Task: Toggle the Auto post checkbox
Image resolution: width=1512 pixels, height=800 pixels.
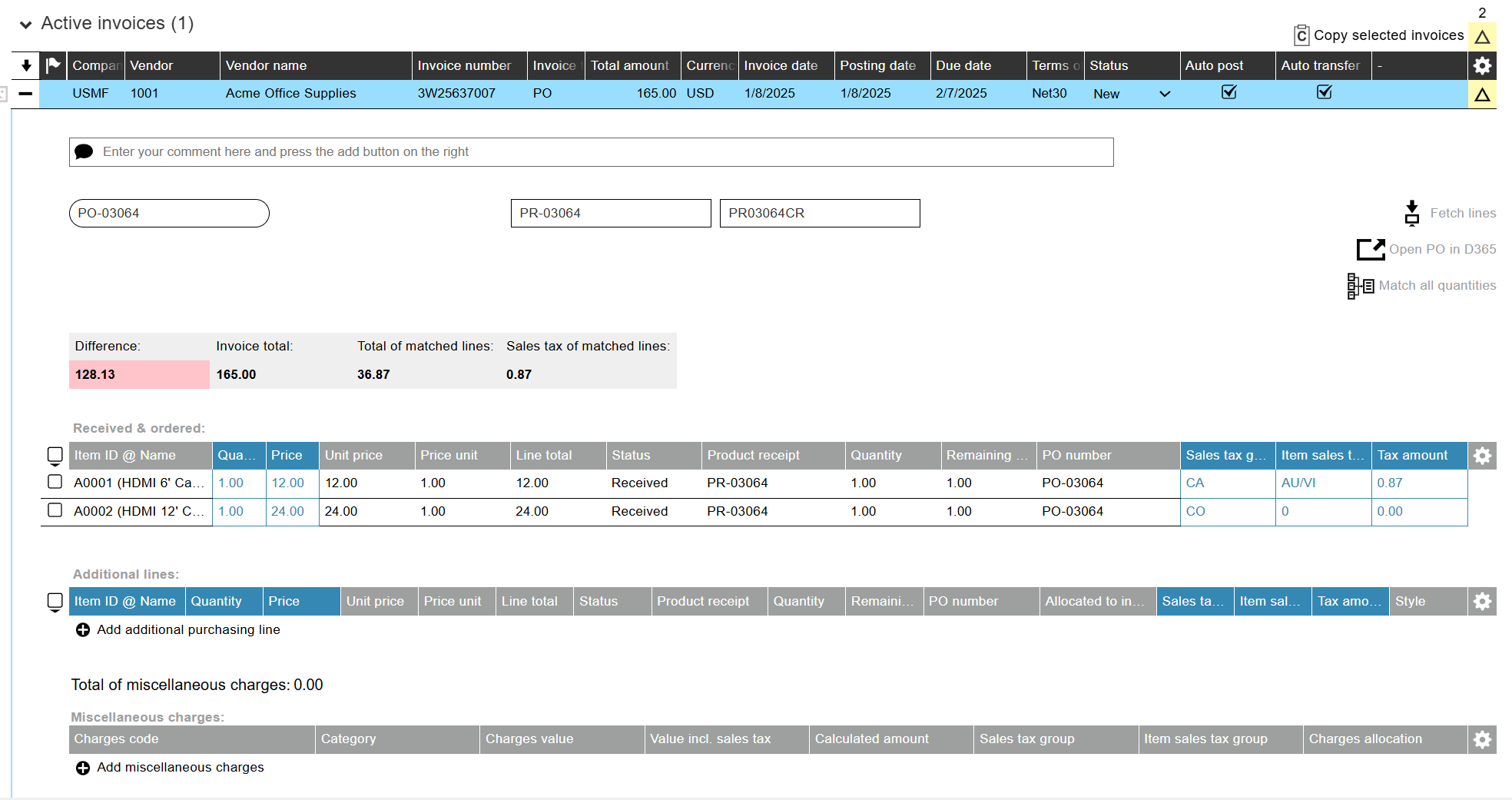Action: coord(1228,93)
